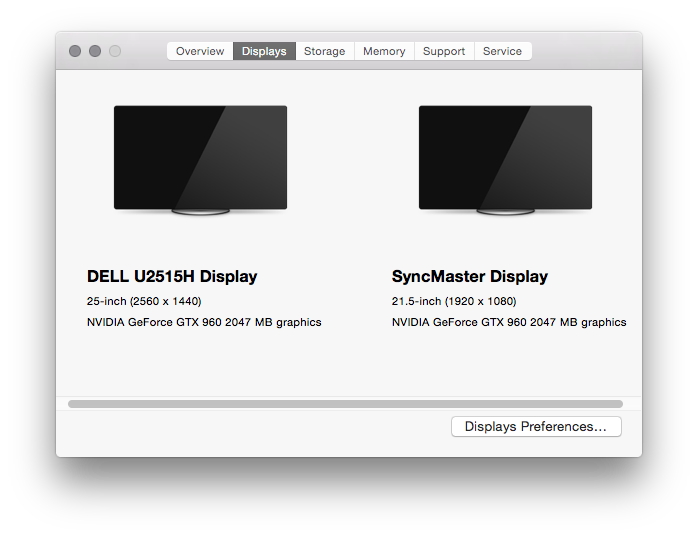
Task: Select the Displays tab
Action: (x=264, y=51)
